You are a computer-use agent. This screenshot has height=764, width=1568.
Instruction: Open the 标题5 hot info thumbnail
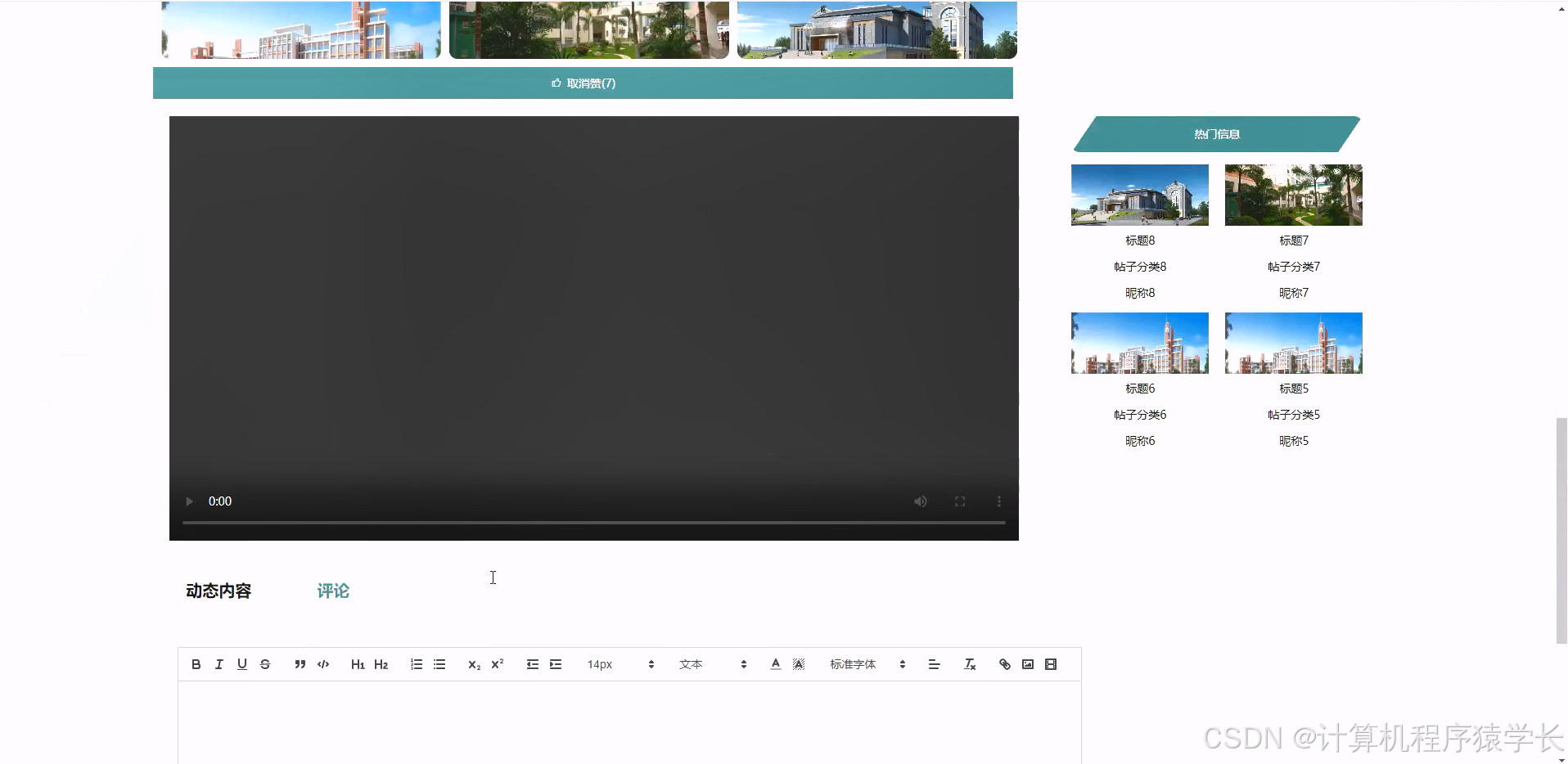(1294, 343)
